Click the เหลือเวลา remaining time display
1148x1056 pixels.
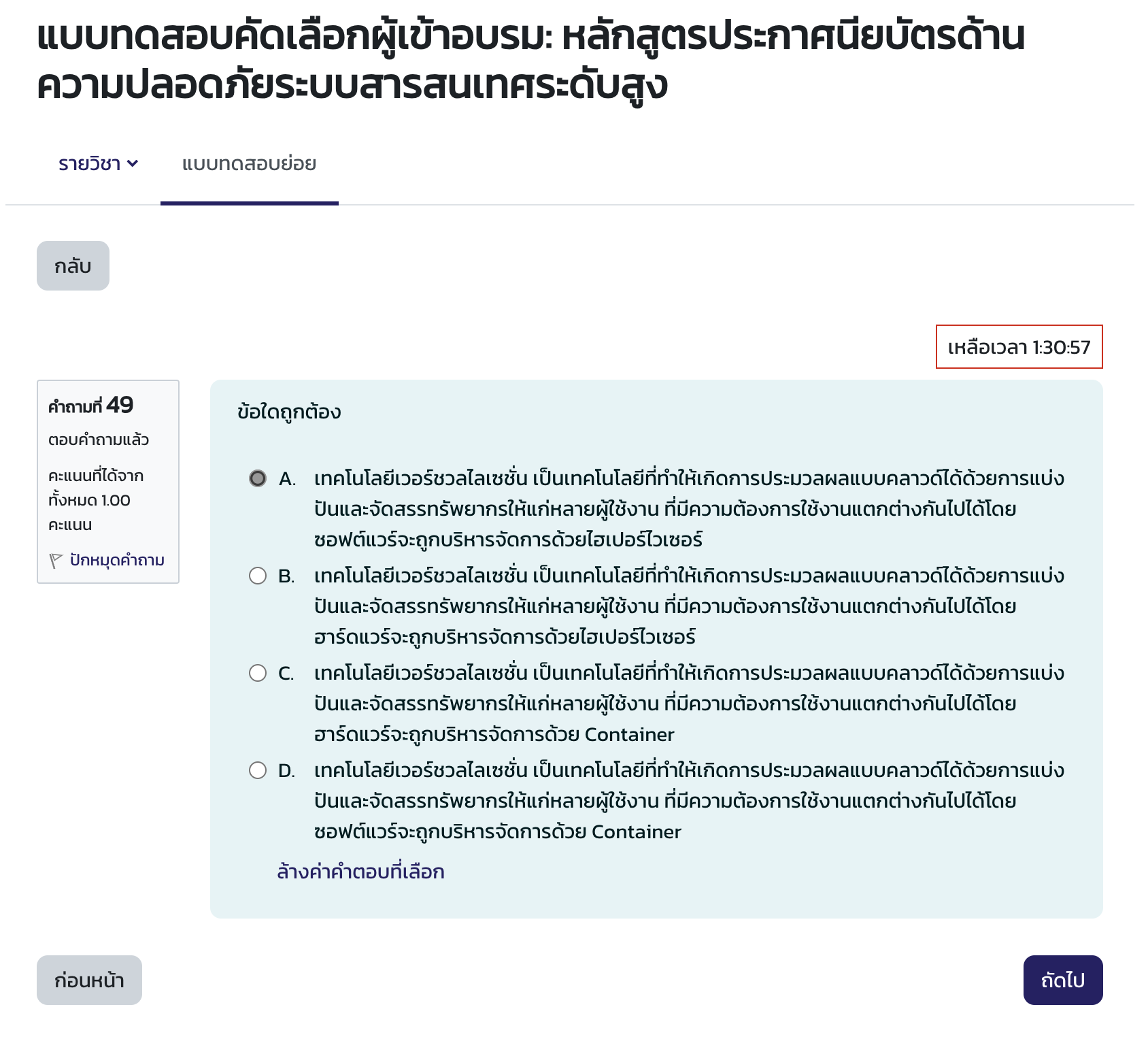pos(1020,348)
